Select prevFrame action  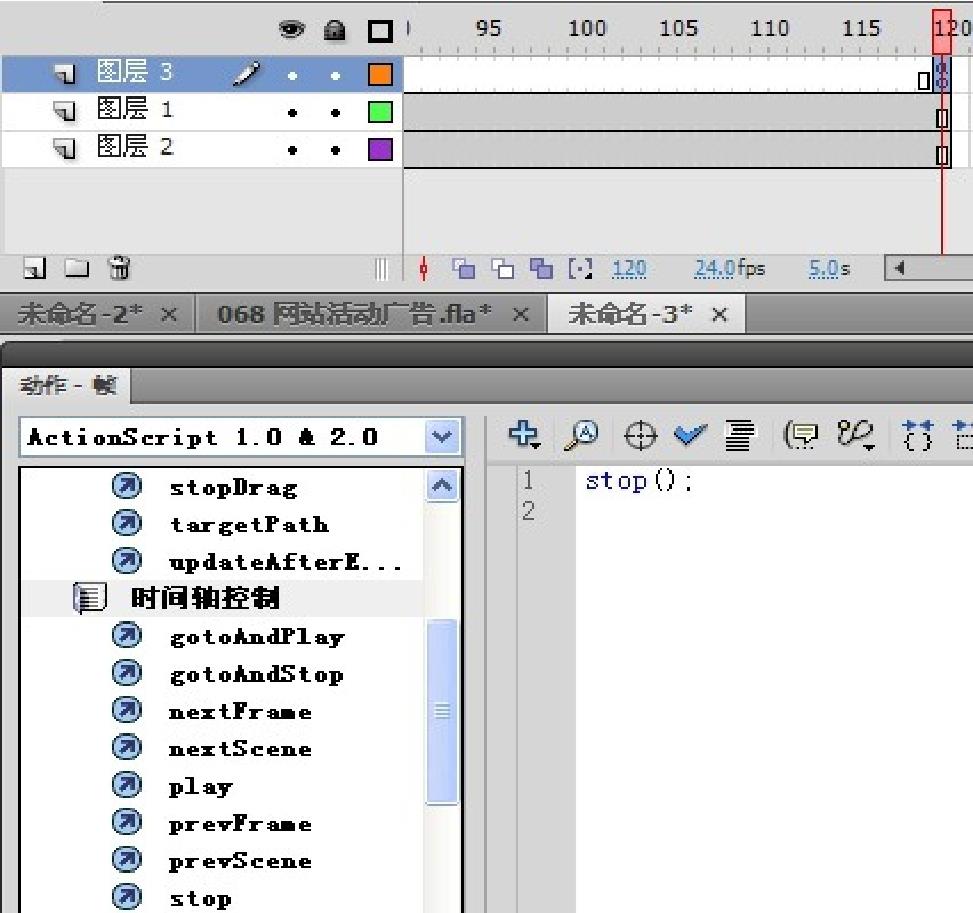pos(240,824)
